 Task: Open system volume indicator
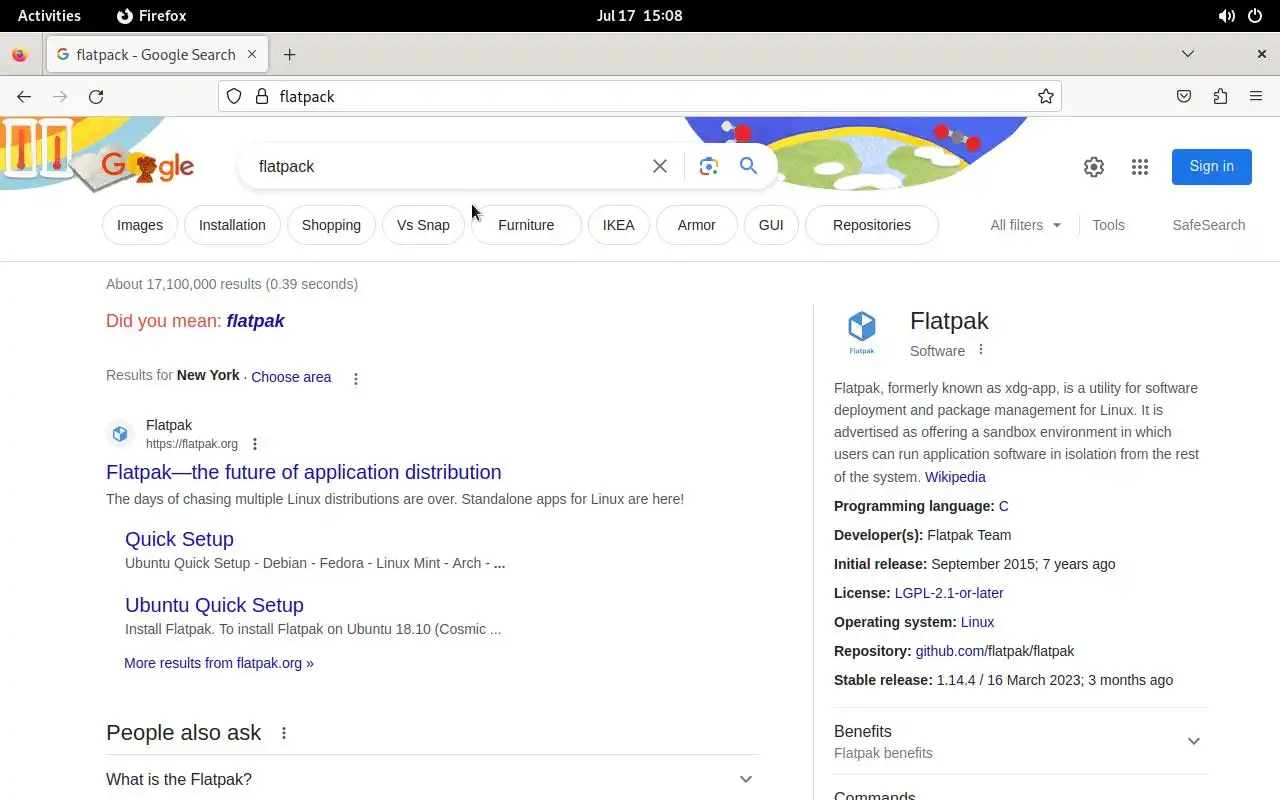pos(1226,16)
